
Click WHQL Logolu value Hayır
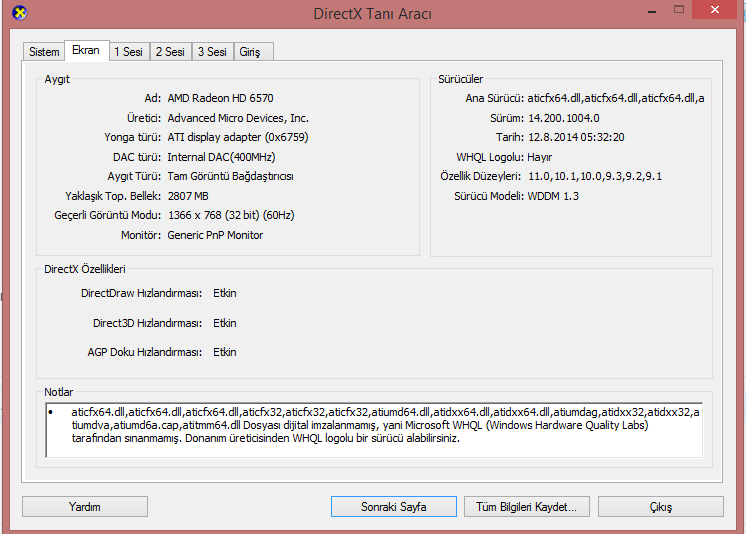(540, 157)
